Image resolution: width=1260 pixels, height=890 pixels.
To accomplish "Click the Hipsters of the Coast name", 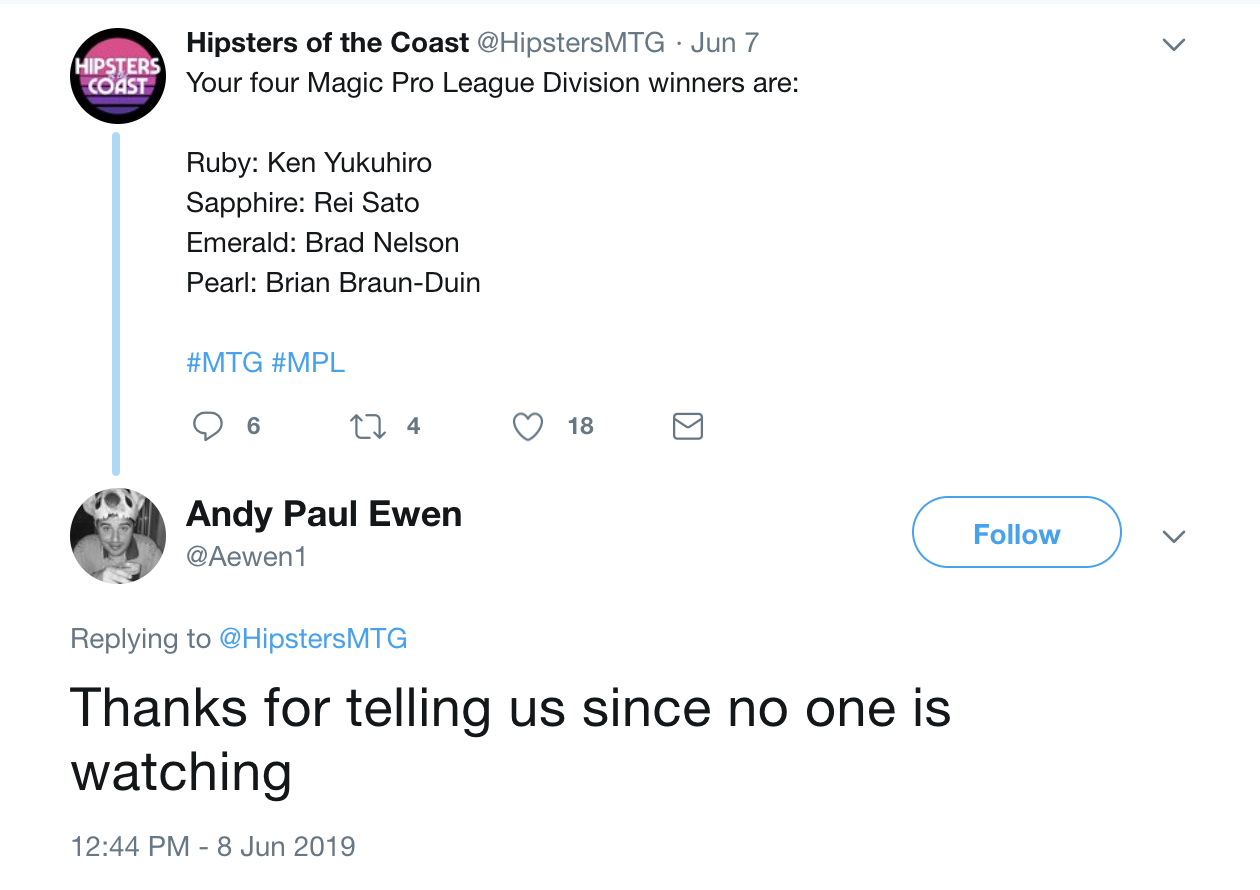I will pyautogui.click(x=327, y=43).
